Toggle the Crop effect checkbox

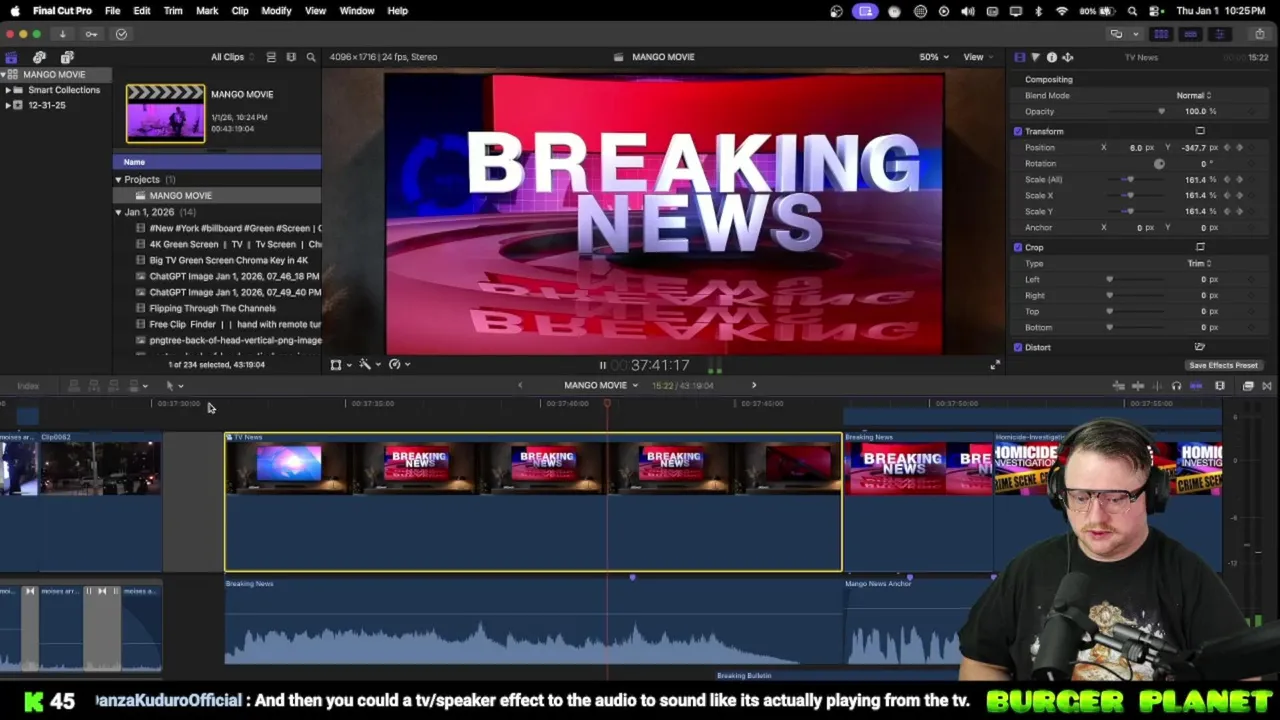pyautogui.click(x=1018, y=247)
